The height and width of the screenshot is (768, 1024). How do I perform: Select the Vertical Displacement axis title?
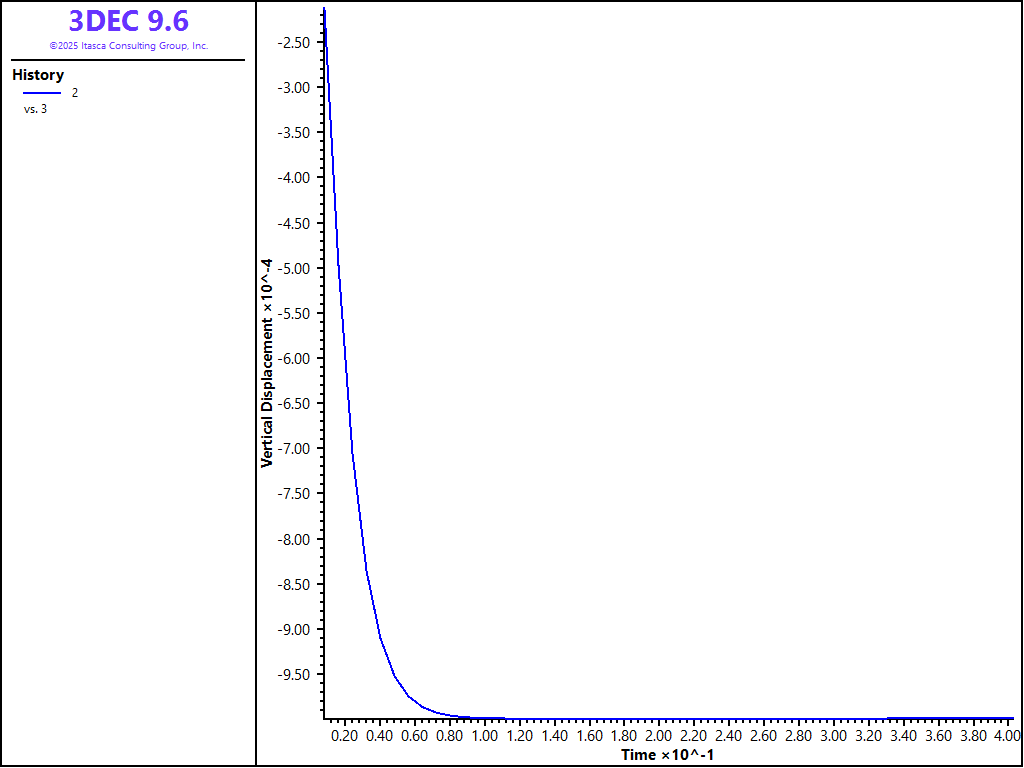267,361
